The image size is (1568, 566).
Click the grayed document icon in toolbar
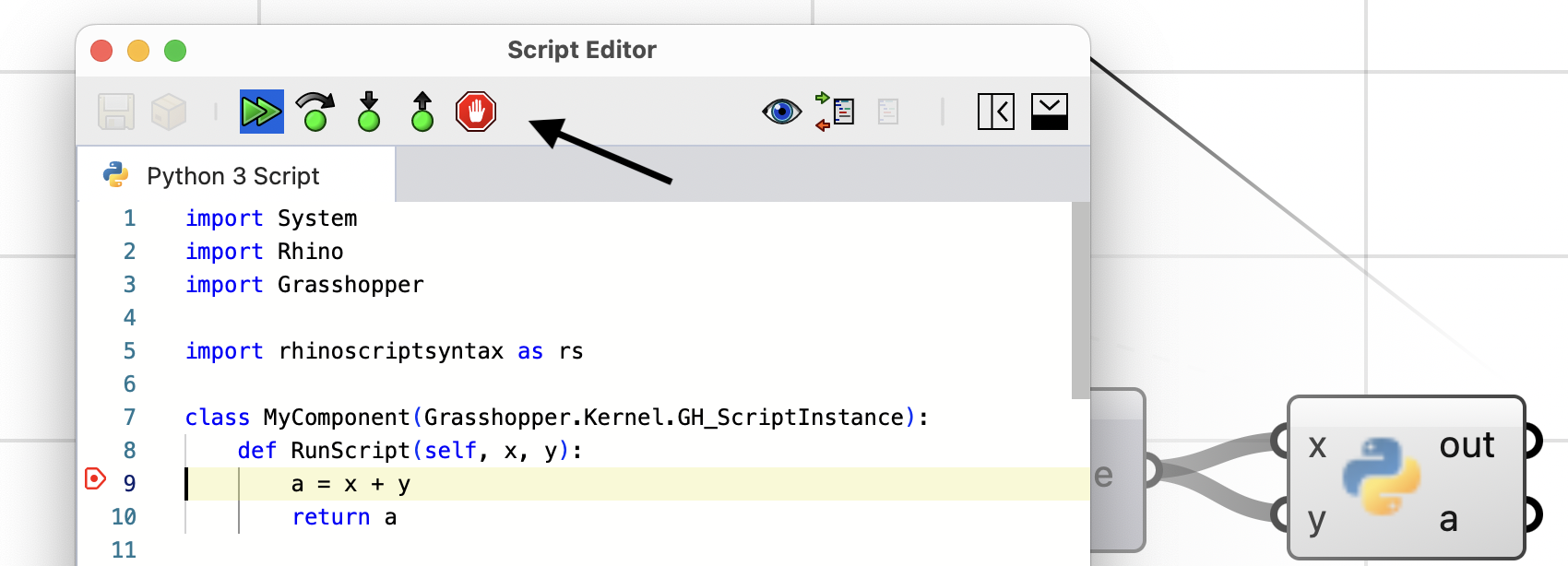pyautogui.click(x=888, y=112)
